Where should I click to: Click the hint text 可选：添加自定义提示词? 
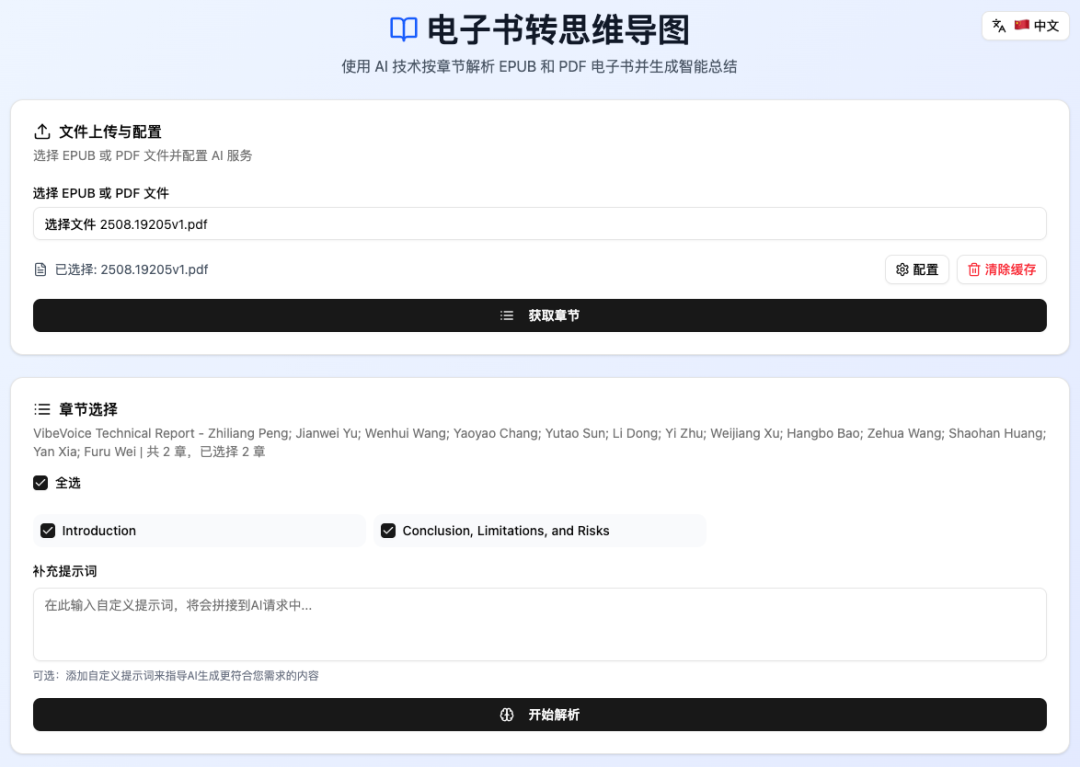176,675
